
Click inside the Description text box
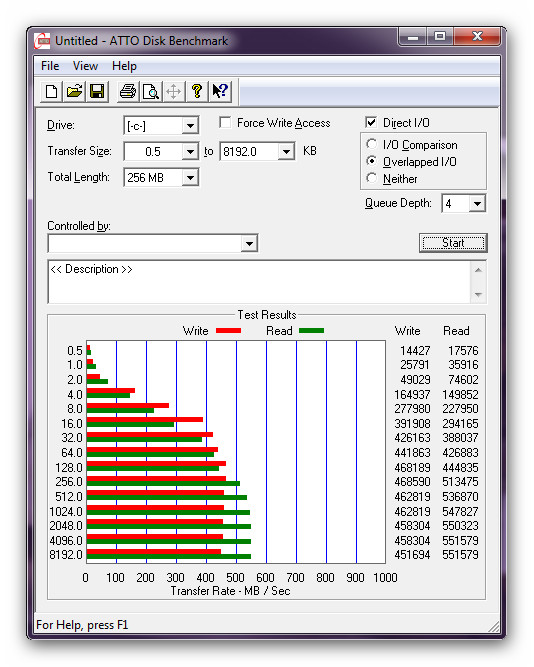tap(260, 282)
